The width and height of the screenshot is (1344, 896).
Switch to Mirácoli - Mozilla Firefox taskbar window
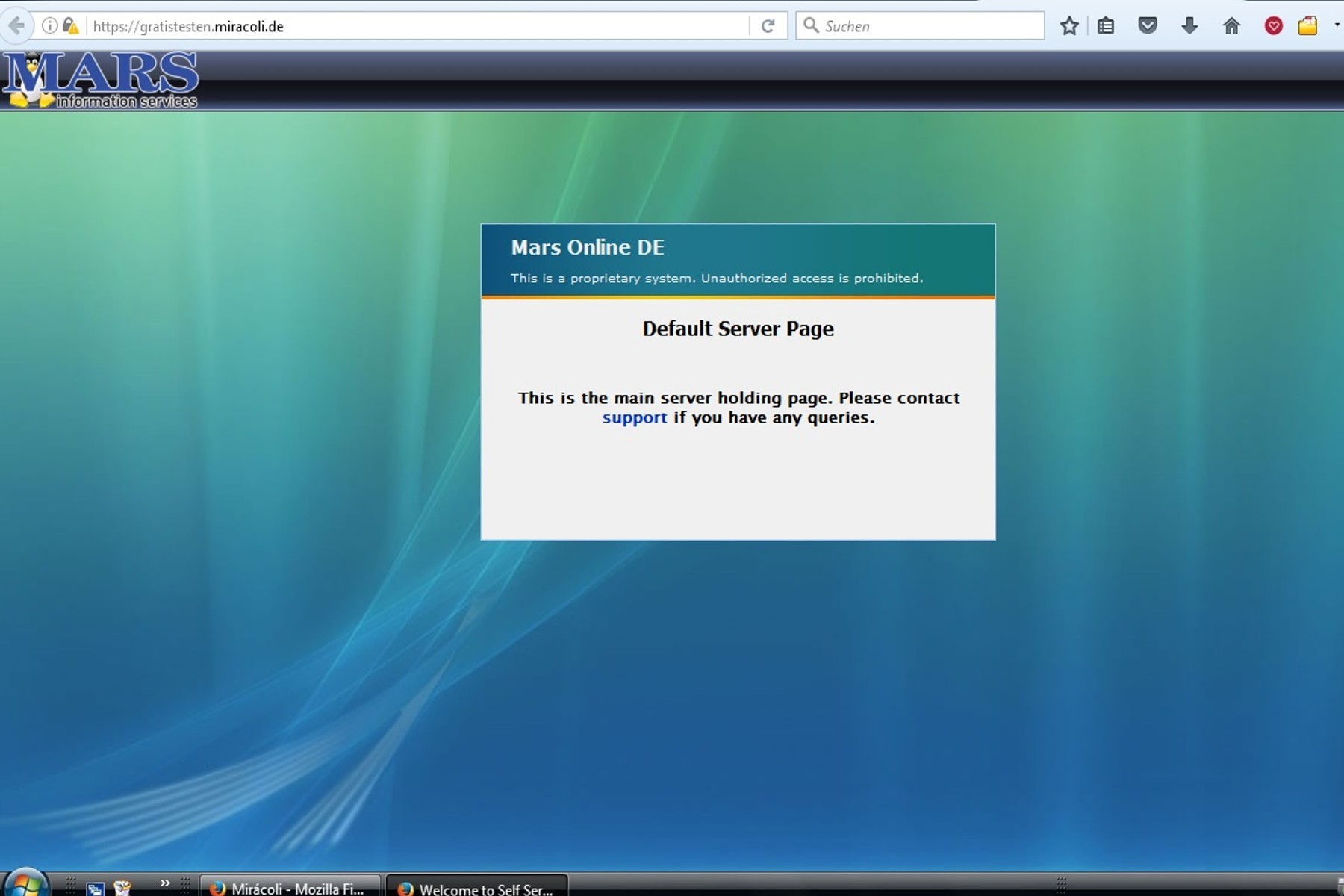290,887
